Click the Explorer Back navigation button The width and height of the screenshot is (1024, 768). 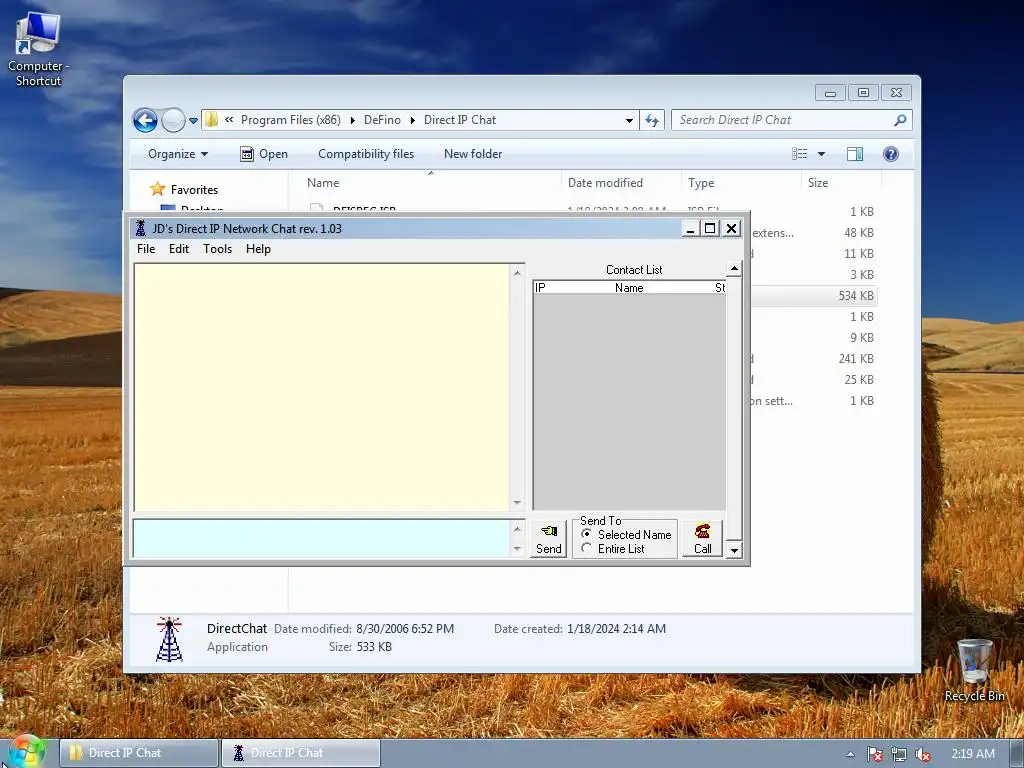point(145,120)
